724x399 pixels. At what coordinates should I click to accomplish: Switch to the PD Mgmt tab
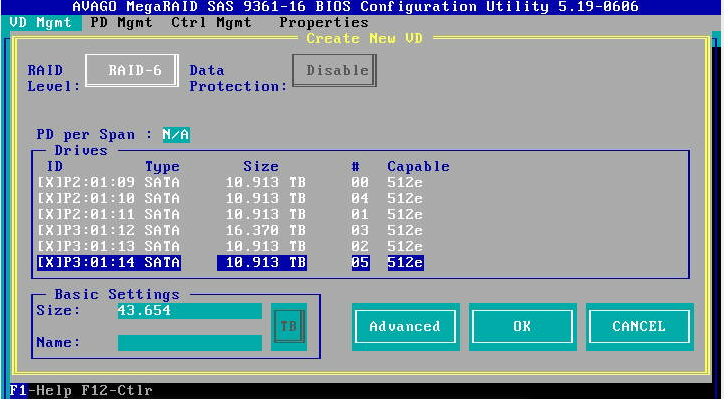pos(121,23)
